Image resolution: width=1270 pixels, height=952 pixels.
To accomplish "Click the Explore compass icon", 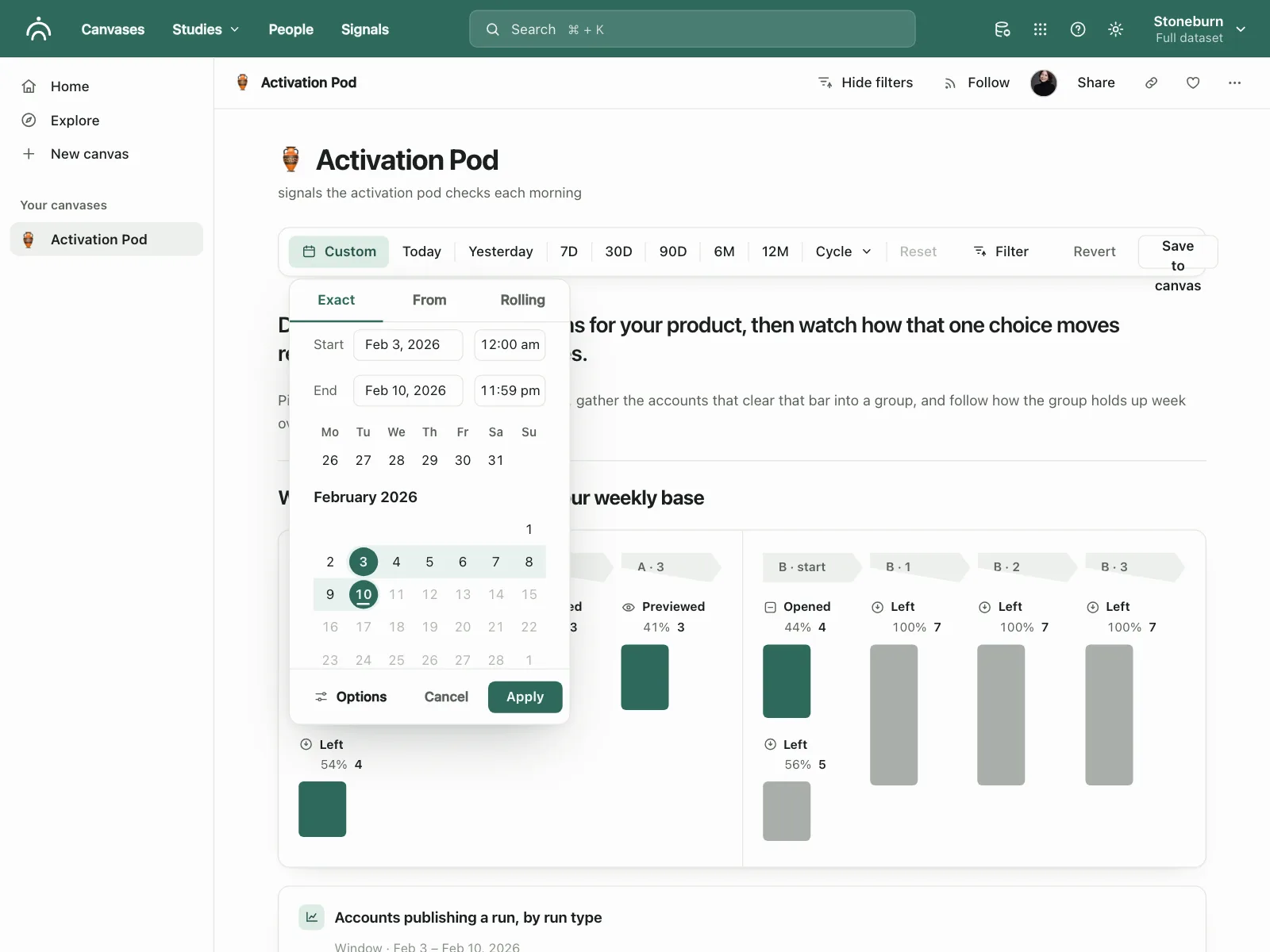I will [29, 121].
